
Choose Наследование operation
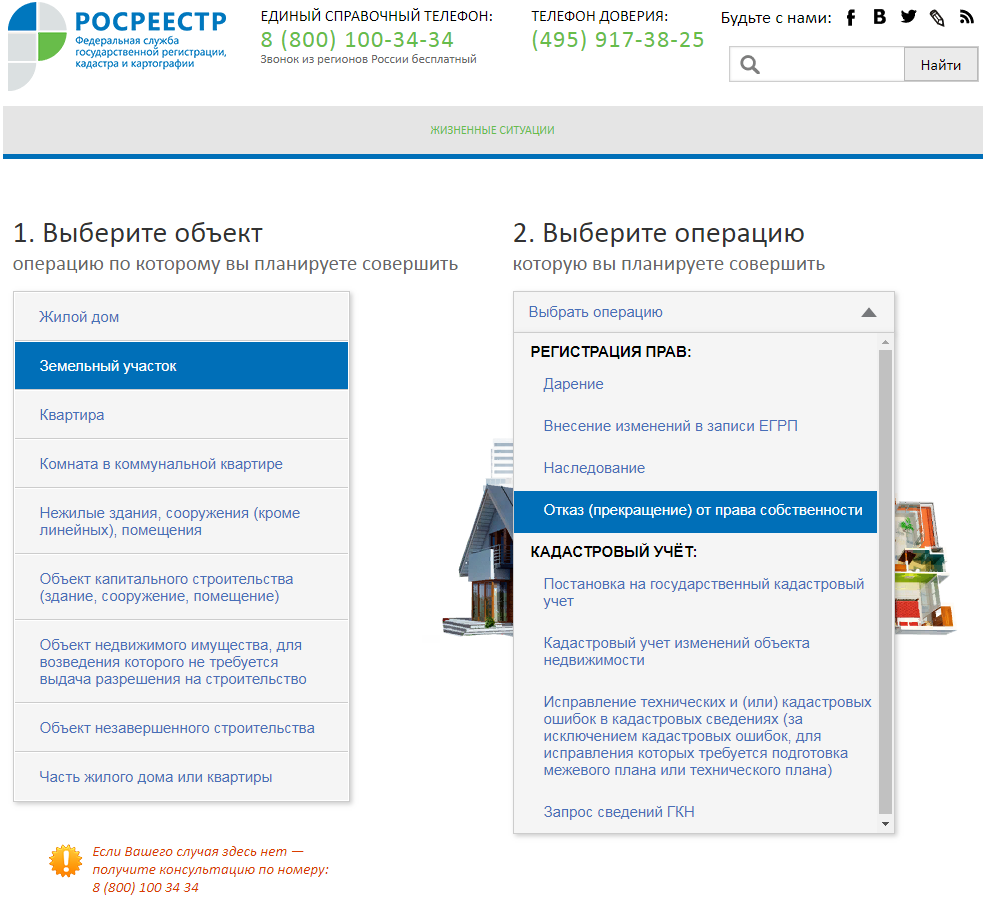coord(696,468)
